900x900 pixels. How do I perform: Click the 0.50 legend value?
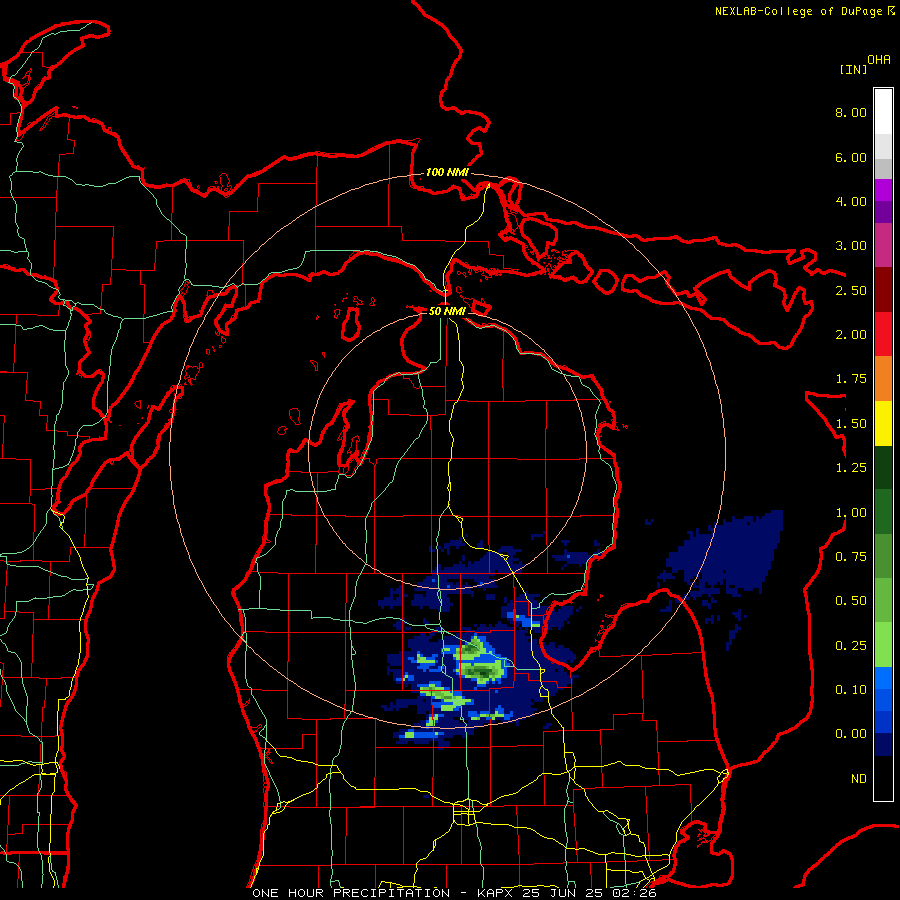point(851,601)
